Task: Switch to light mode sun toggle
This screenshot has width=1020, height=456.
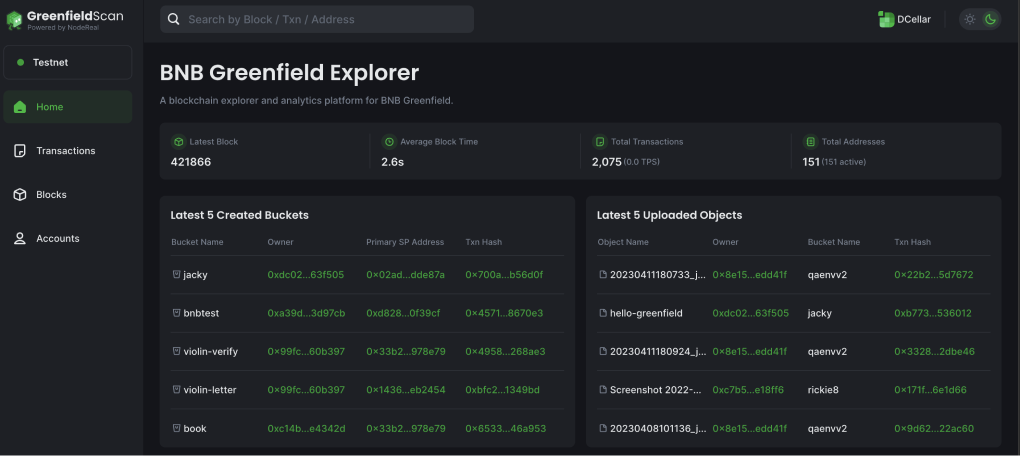Action: coord(970,19)
